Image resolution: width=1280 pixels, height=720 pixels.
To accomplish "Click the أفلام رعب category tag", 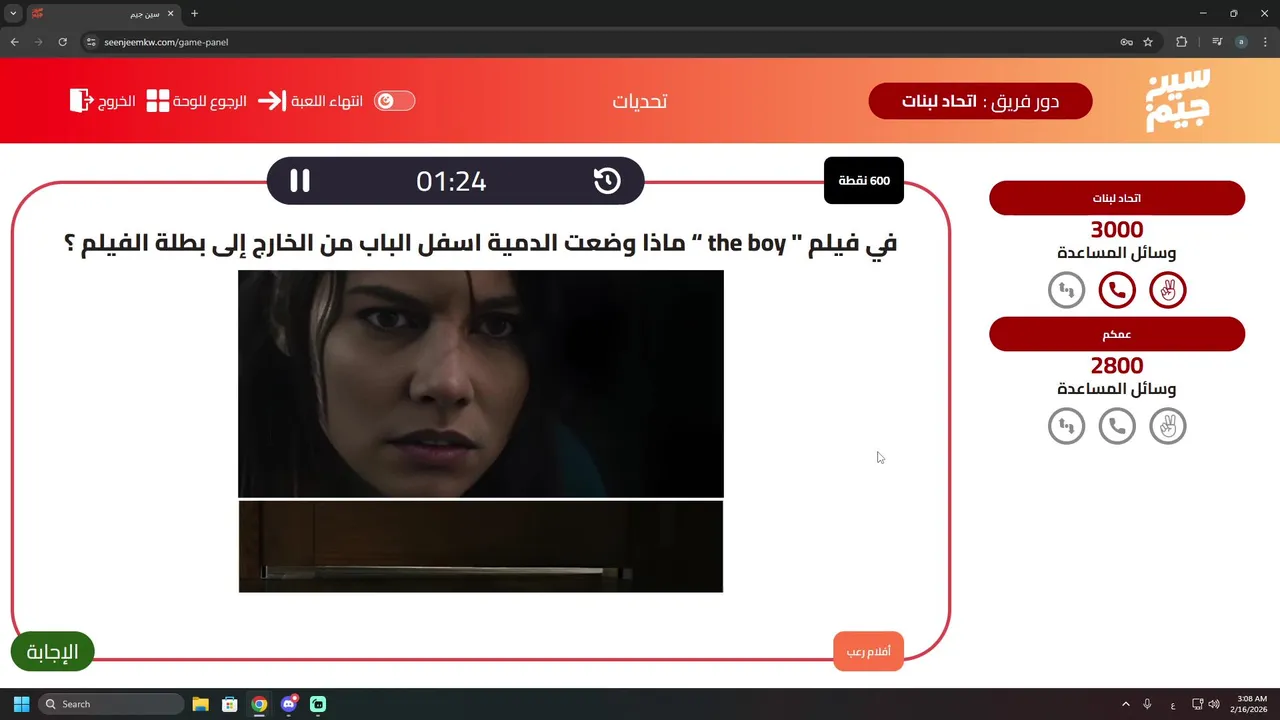I will pos(868,652).
